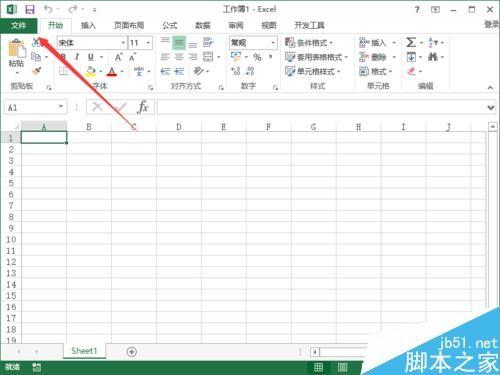Screen dimensions: 500x375
Task: Toggle bottom vertical alignment
Action: 193,44
